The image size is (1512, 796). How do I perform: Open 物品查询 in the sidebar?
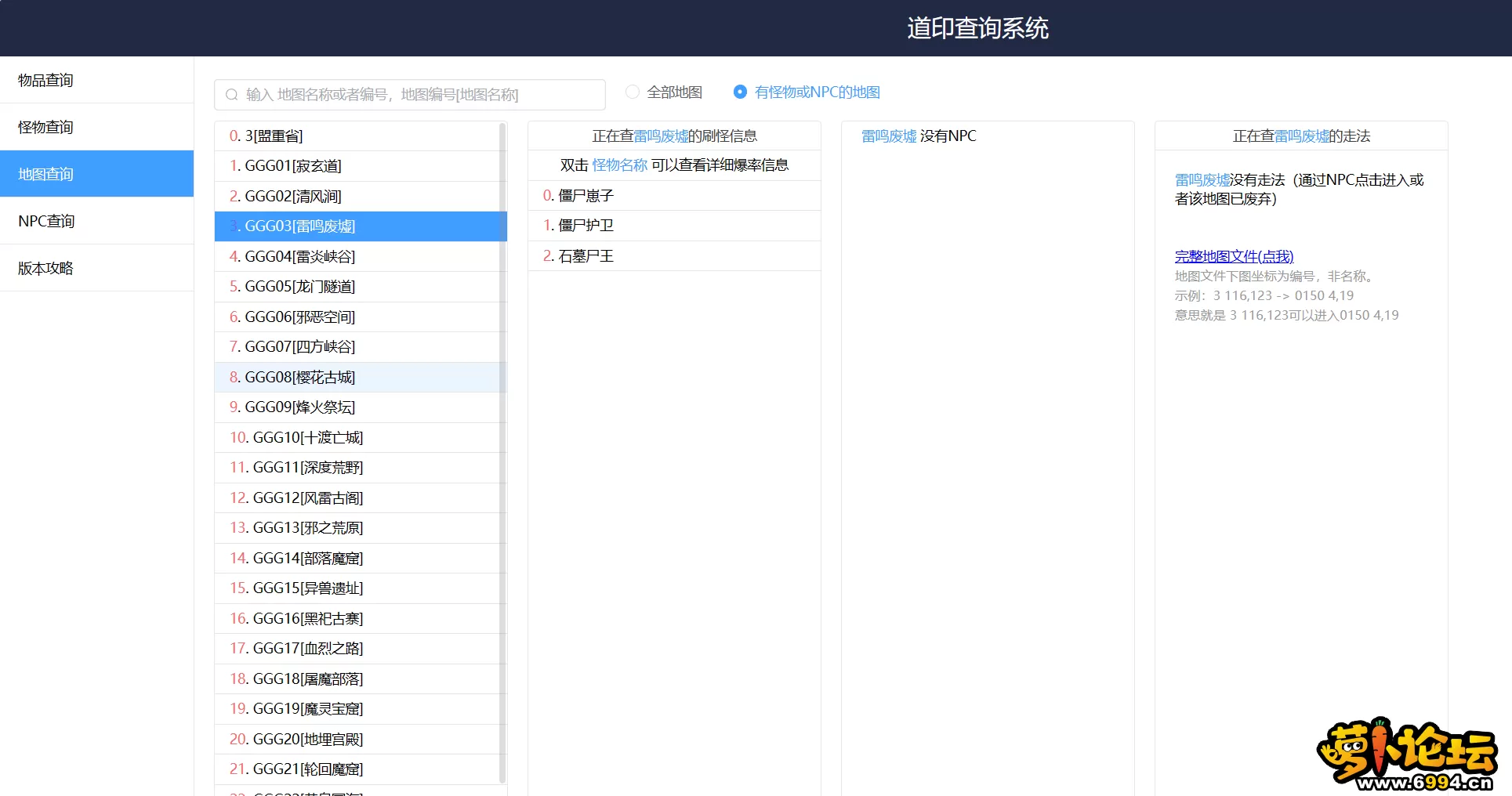(x=96, y=80)
